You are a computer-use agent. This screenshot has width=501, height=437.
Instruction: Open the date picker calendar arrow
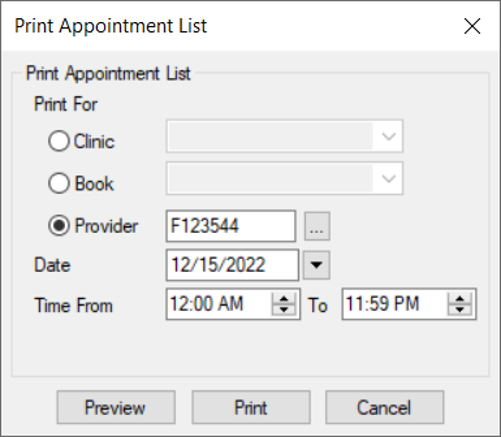point(316,265)
